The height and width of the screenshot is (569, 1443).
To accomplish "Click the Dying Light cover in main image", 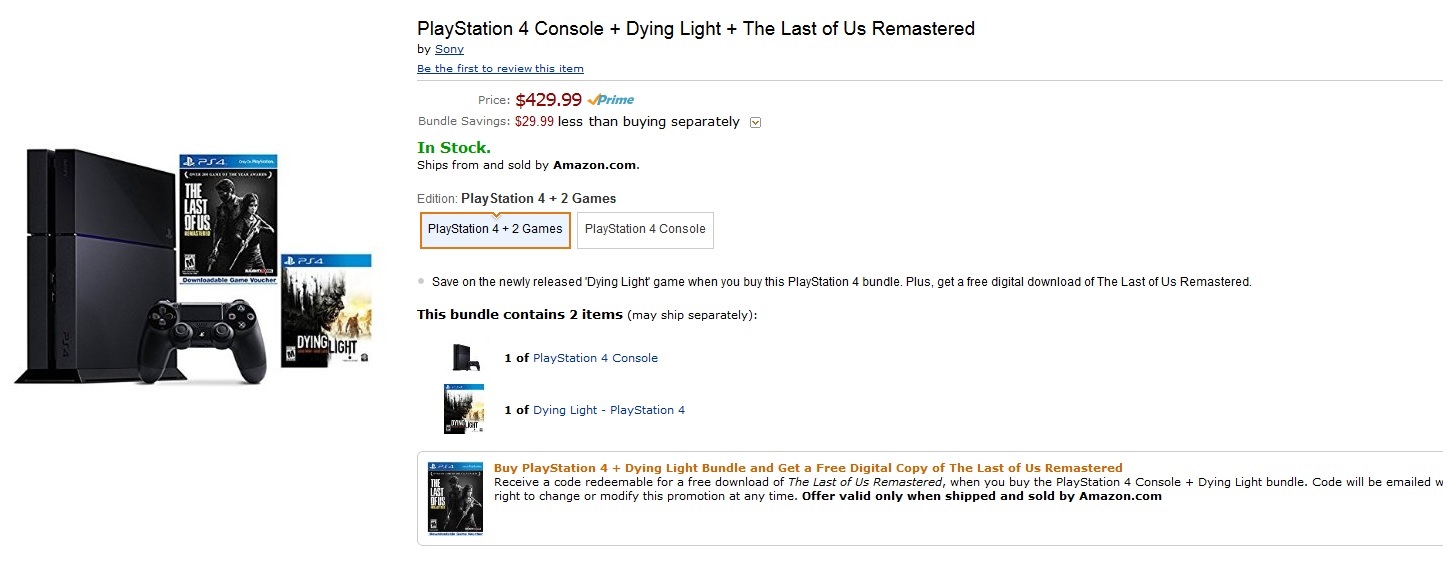I will 326,310.
